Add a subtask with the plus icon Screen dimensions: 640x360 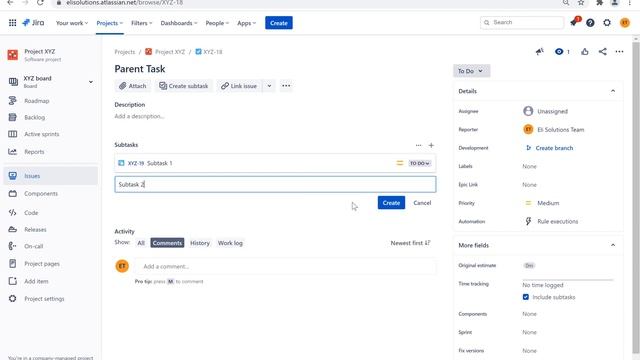[431, 145]
